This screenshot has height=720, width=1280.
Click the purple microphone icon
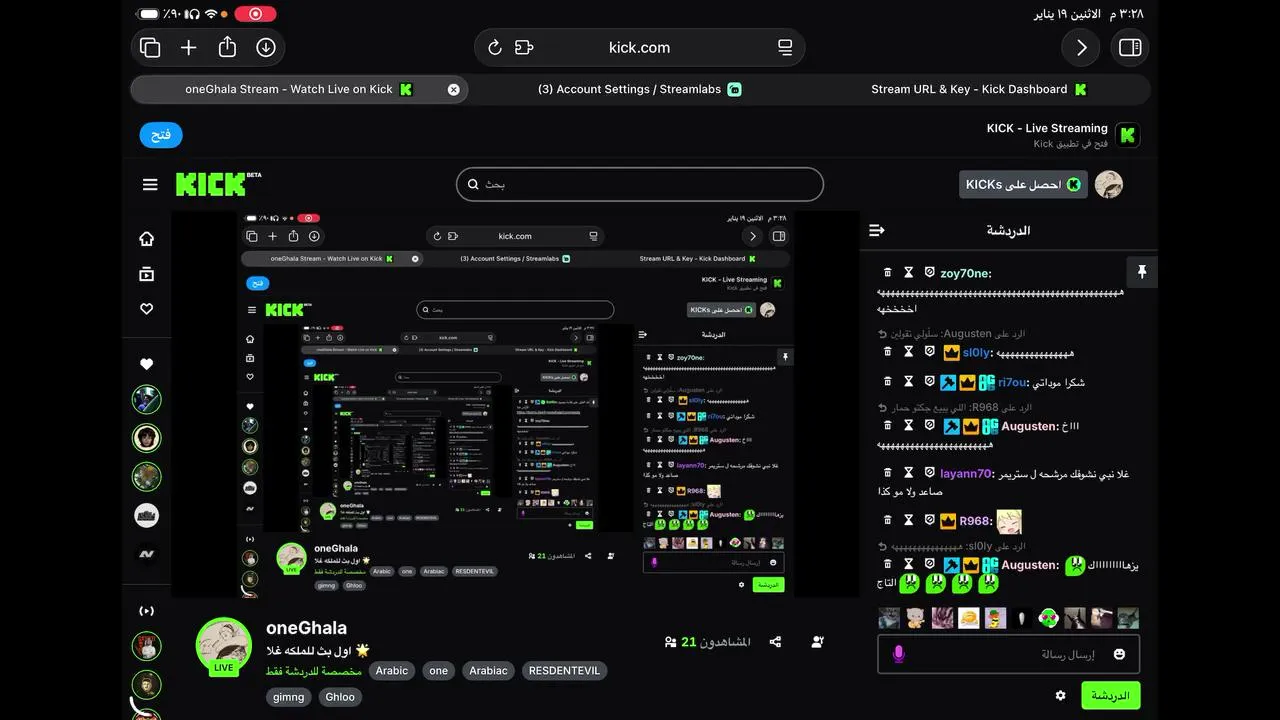point(898,654)
